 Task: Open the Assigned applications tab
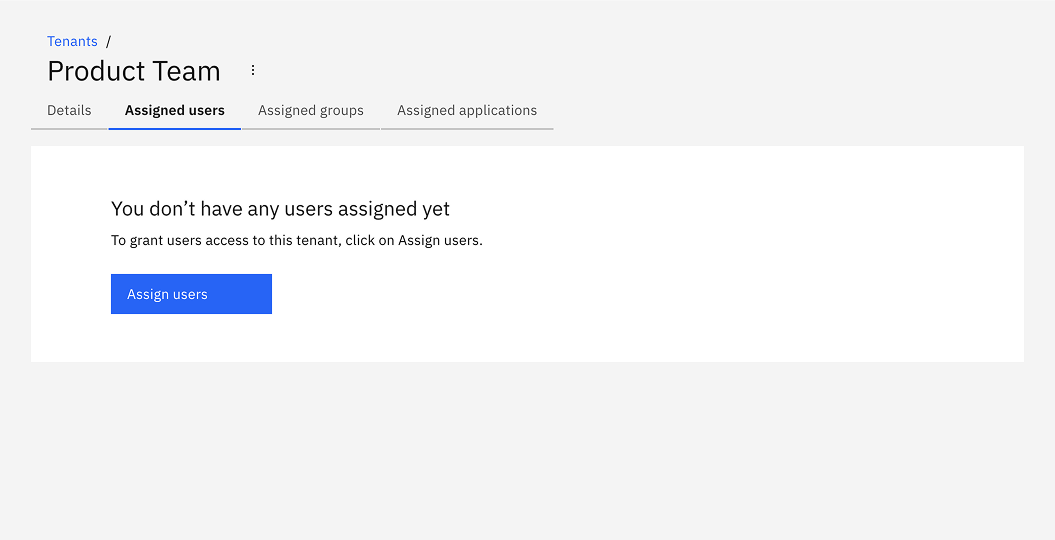click(467, 110)
